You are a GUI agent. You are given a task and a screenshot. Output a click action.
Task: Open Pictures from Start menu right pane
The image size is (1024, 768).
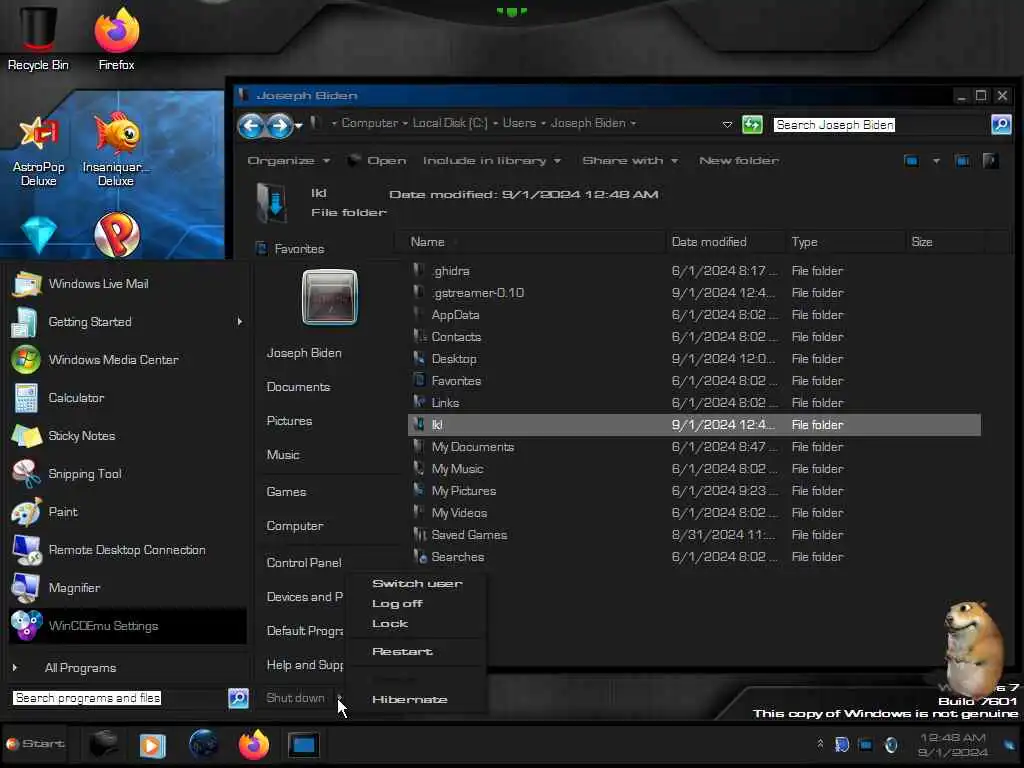pos(289,421)
